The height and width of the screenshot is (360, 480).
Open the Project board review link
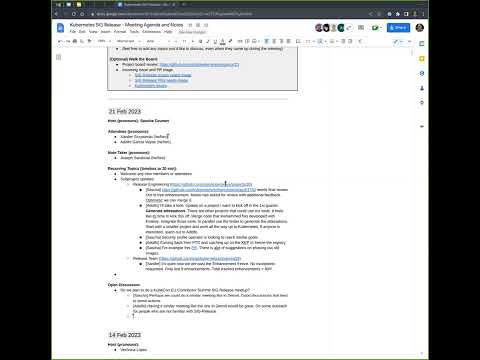click(199, 65)
